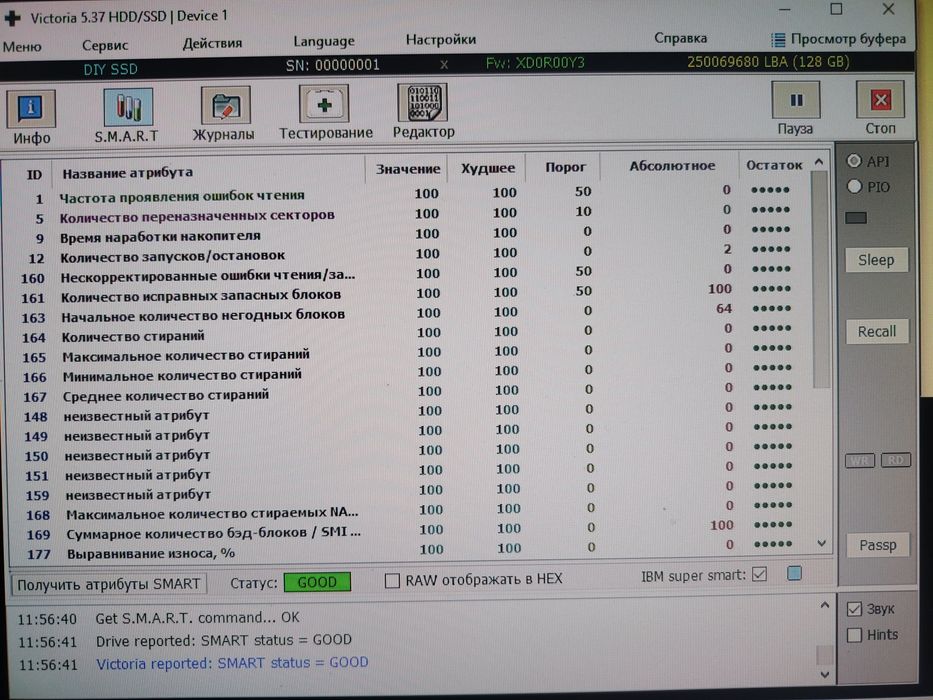Click the dark indicator box below PIO

tap(856, 217)
